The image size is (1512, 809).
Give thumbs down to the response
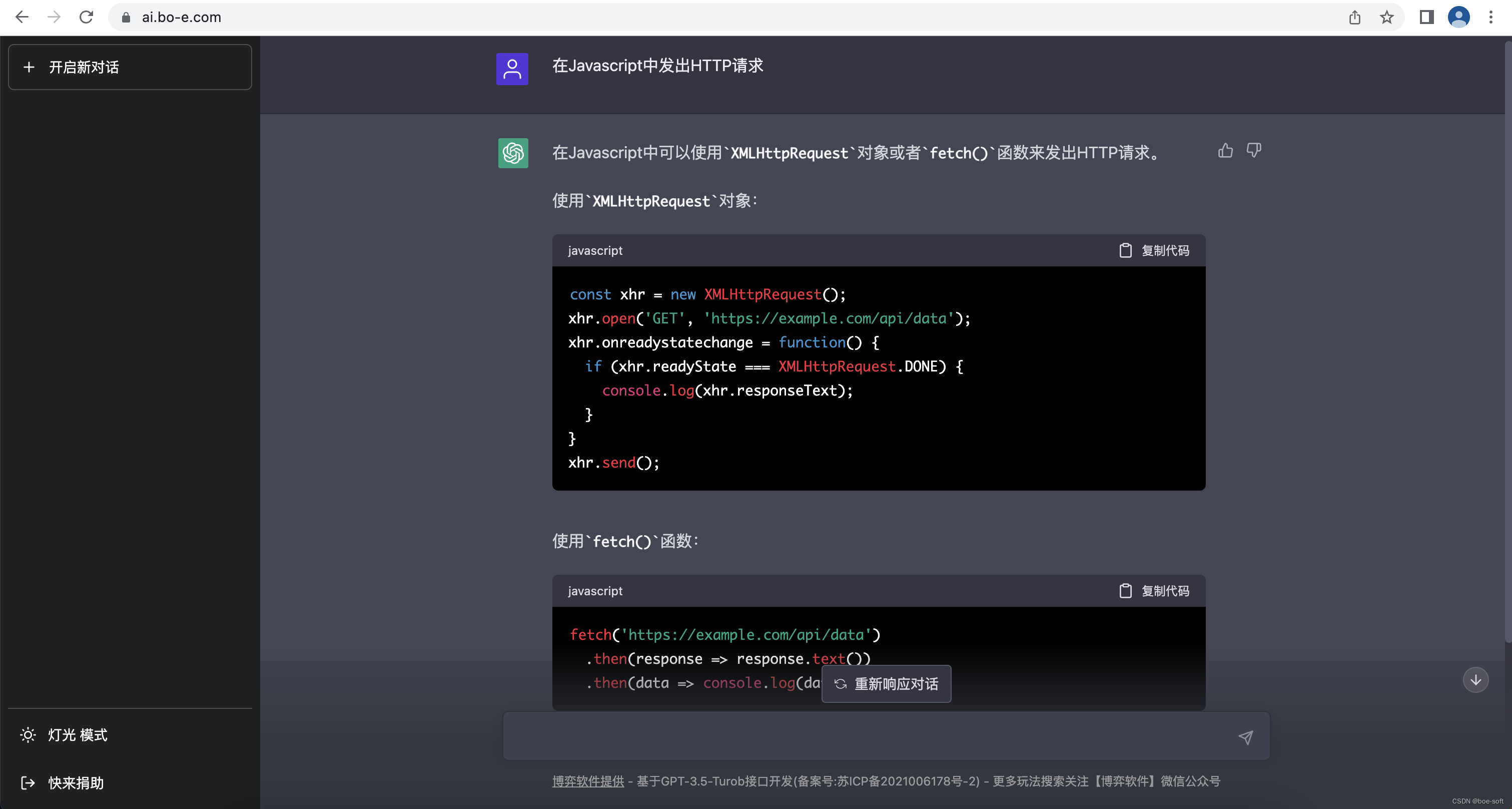coord(1254,151)
